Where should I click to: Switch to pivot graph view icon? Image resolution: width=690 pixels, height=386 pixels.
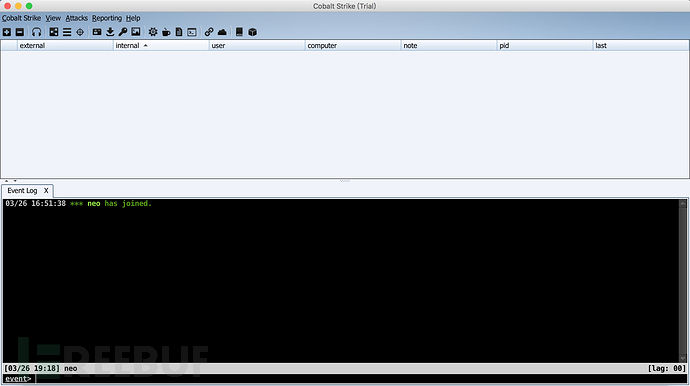point(54,32)
